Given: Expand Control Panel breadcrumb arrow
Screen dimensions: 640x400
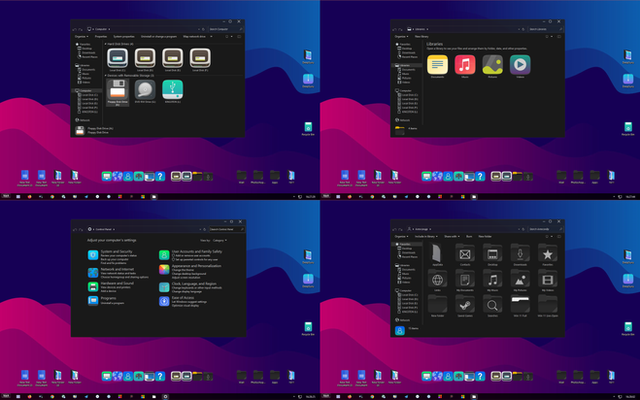Looking at the screenshot, I should point(114,229).
